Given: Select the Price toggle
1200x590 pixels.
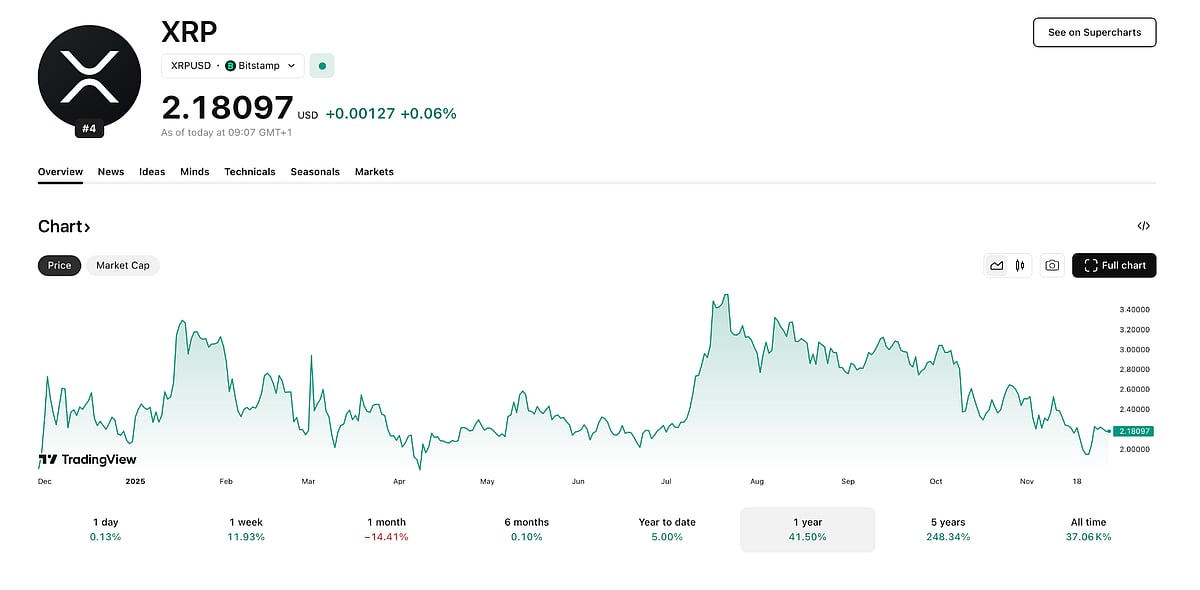Looking at the screenshot, I should coord(60,265).
